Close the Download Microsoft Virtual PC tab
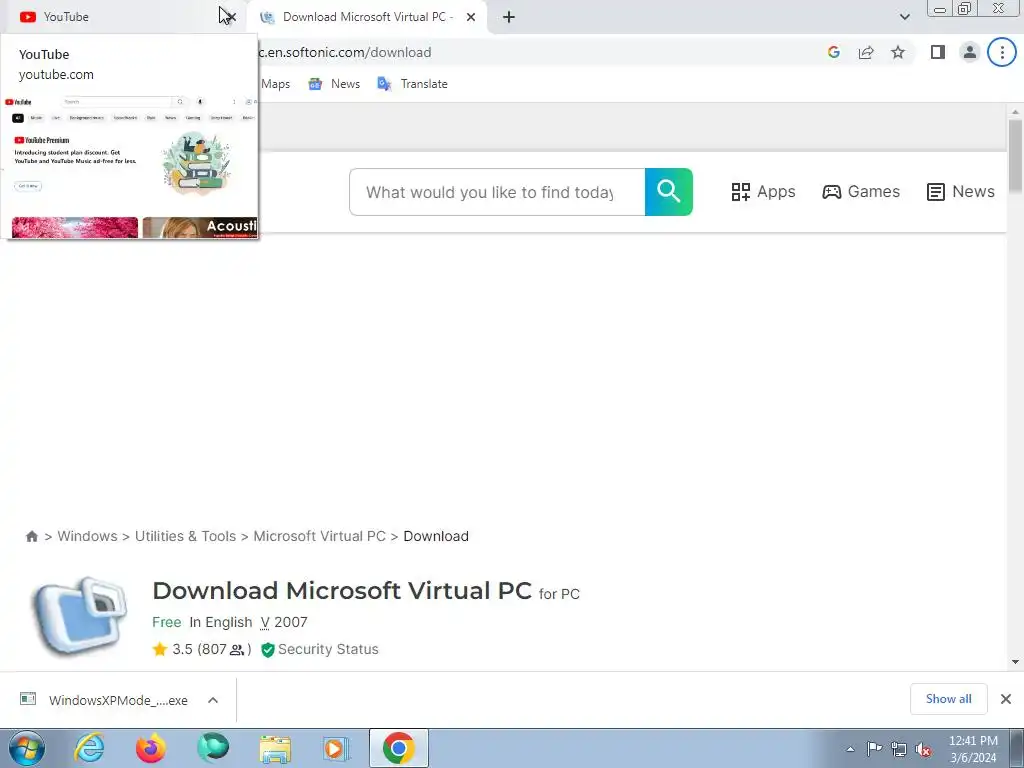 pos(471,17)
